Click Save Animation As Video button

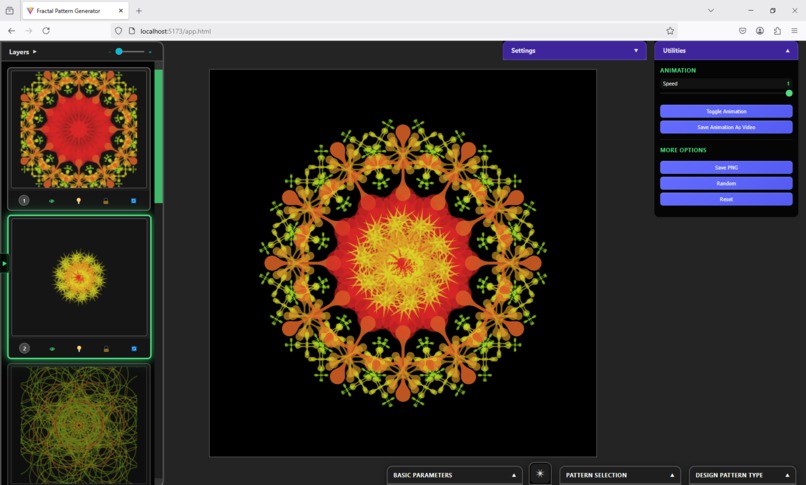coord(726,127)
